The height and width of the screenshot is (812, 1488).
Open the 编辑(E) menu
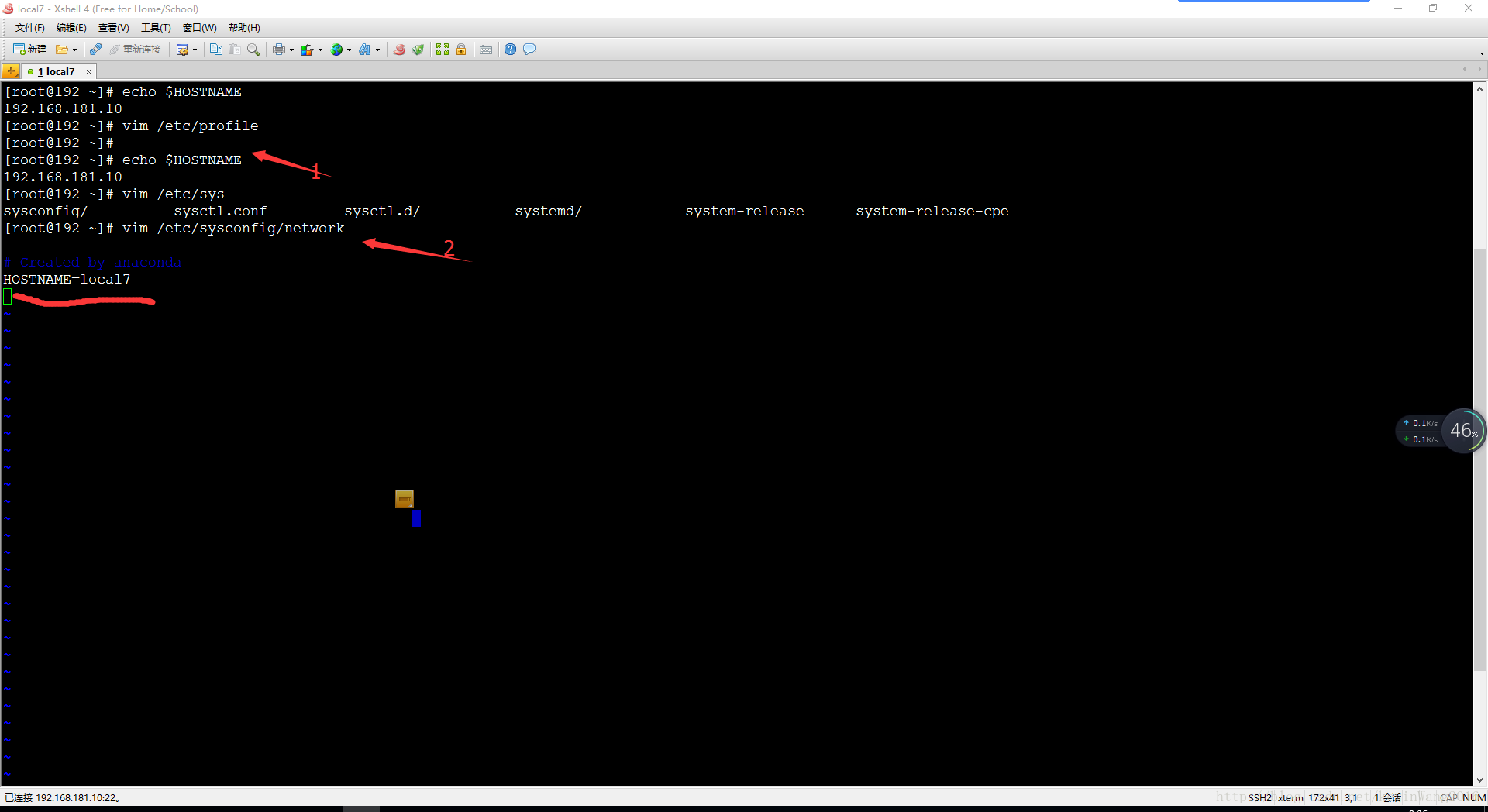coord(71,28)
